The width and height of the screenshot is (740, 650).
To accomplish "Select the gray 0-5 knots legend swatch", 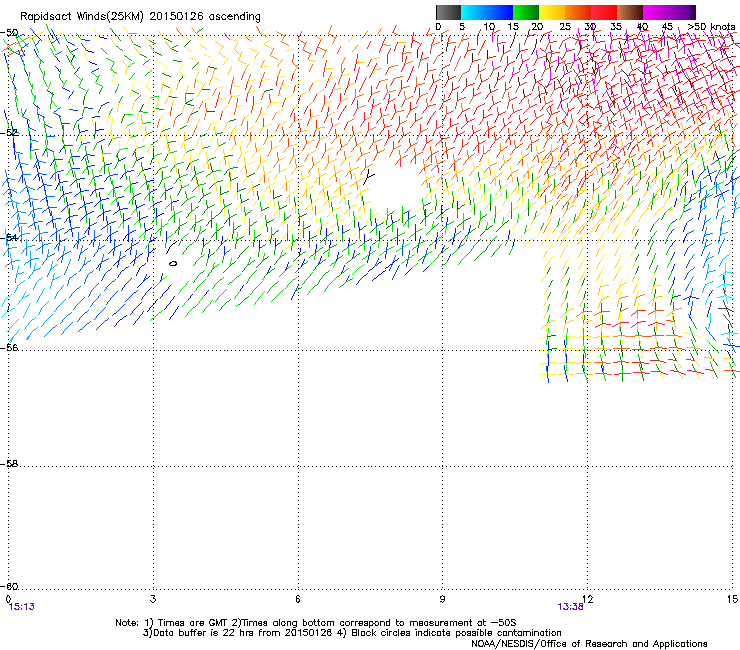I will point(449,12).
